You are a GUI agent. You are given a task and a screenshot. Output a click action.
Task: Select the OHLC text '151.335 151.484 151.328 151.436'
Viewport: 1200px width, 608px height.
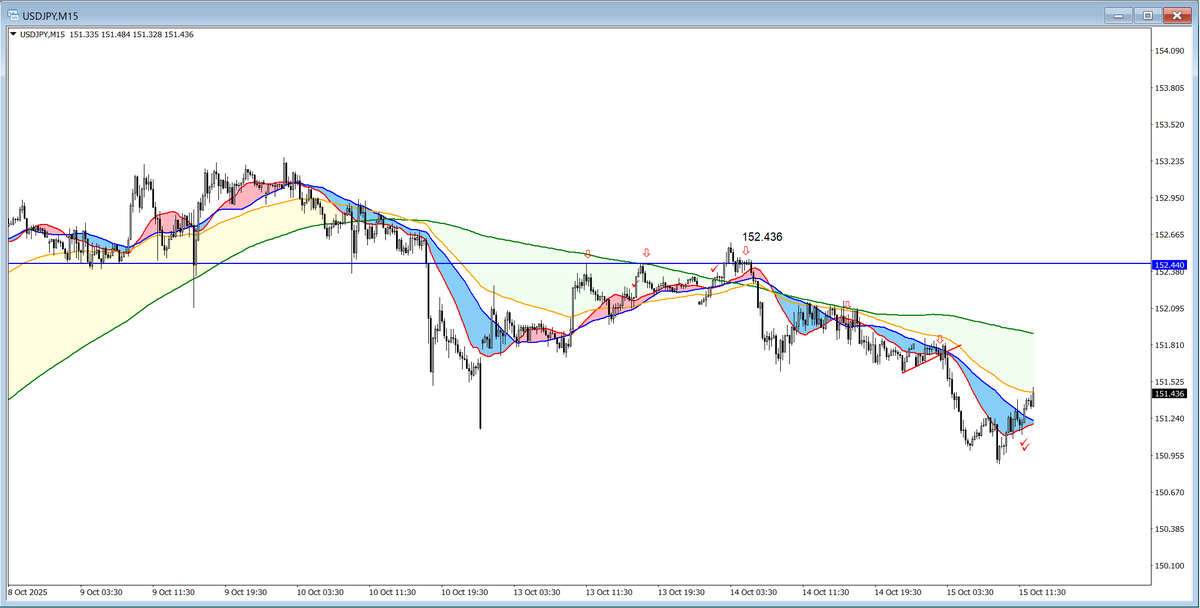pos(129,35)
